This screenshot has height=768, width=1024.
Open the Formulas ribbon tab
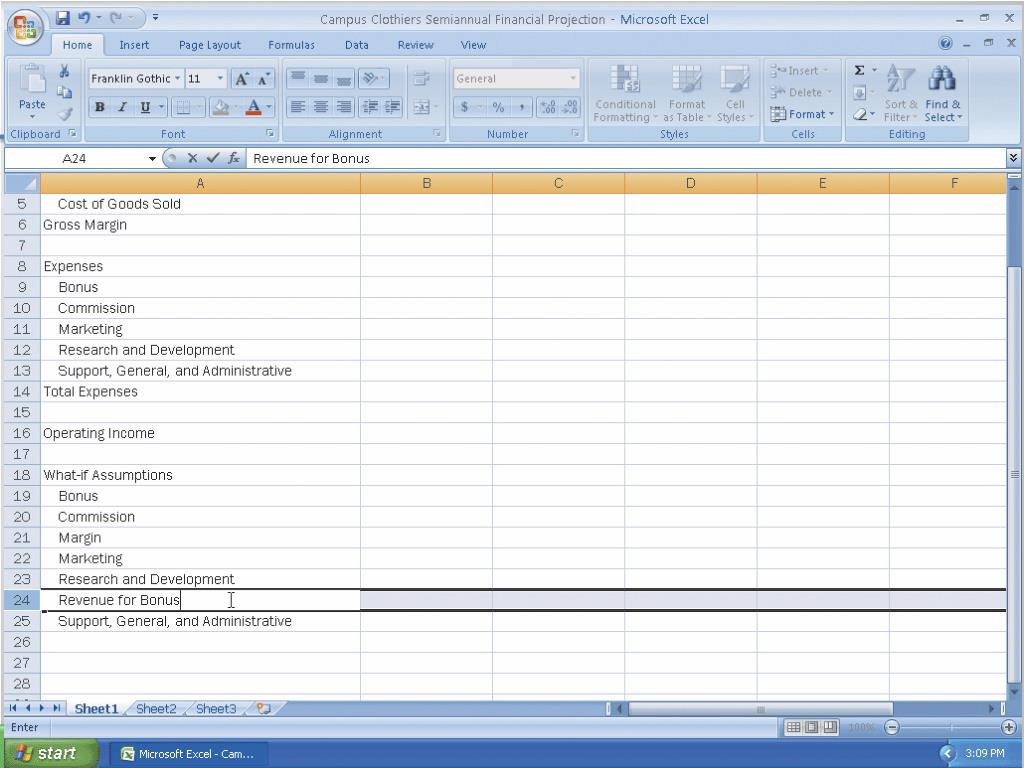pos(291,45)
